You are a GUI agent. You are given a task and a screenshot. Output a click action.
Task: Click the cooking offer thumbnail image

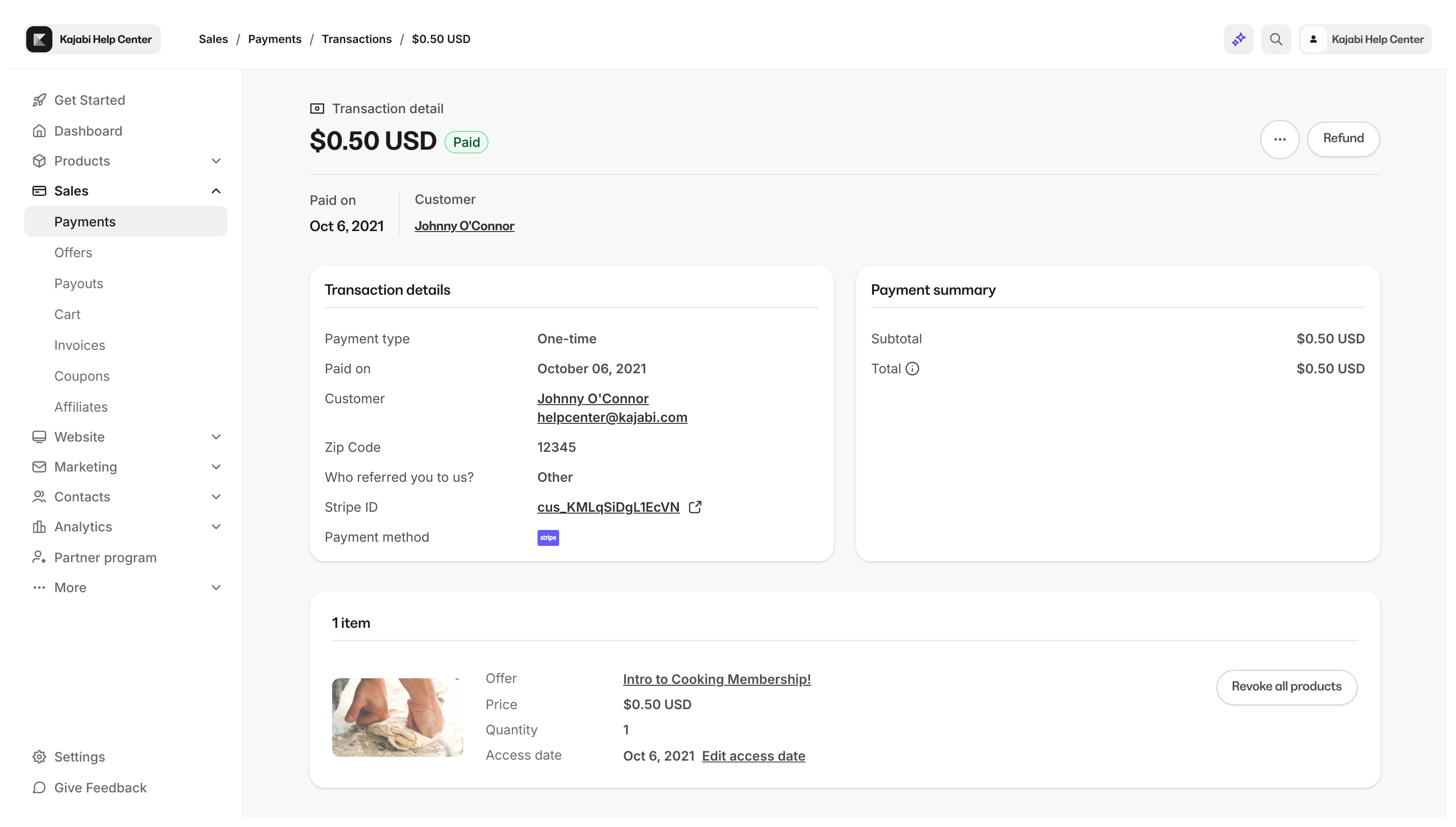397,717
